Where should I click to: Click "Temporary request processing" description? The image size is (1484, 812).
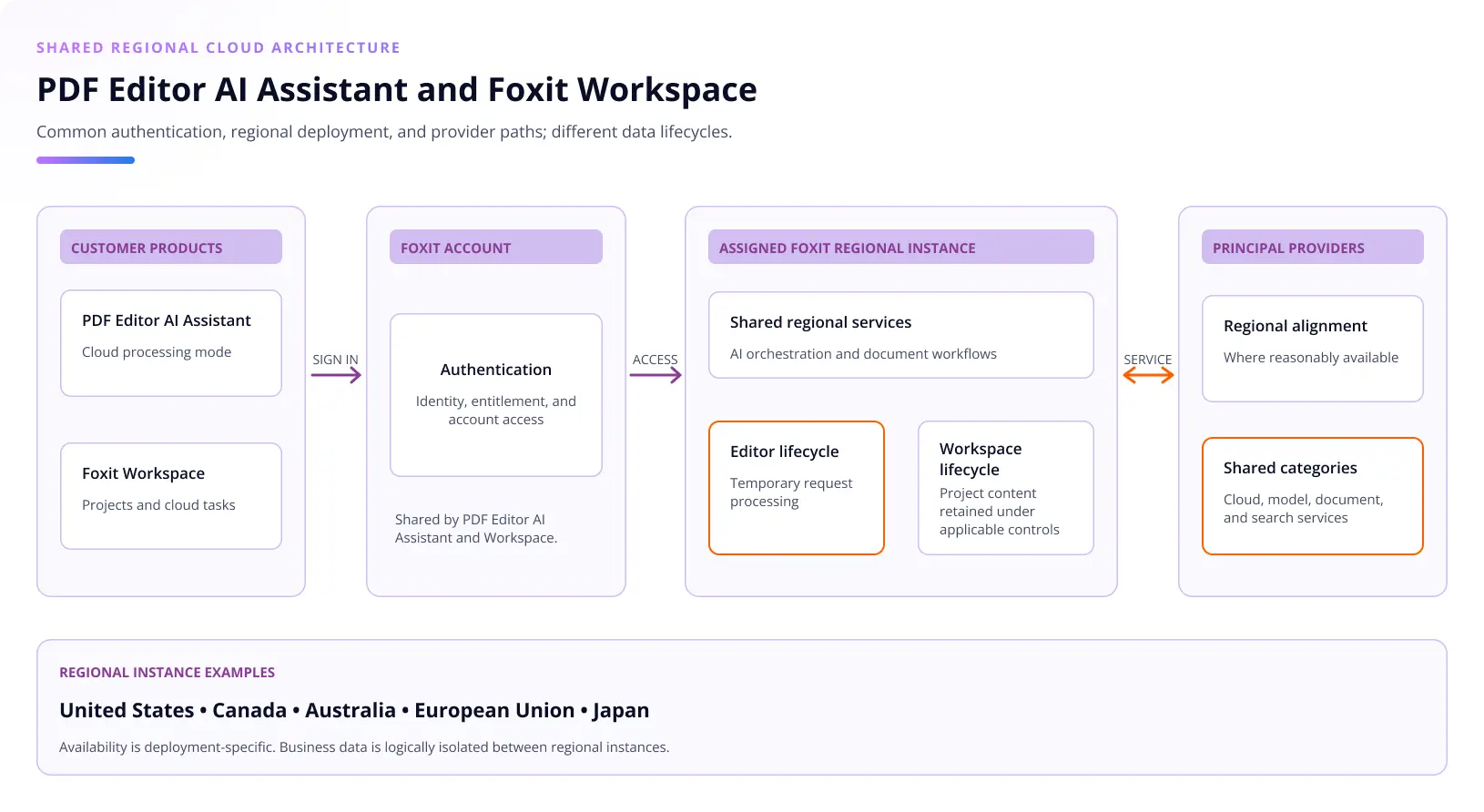[x=791, y=492]
